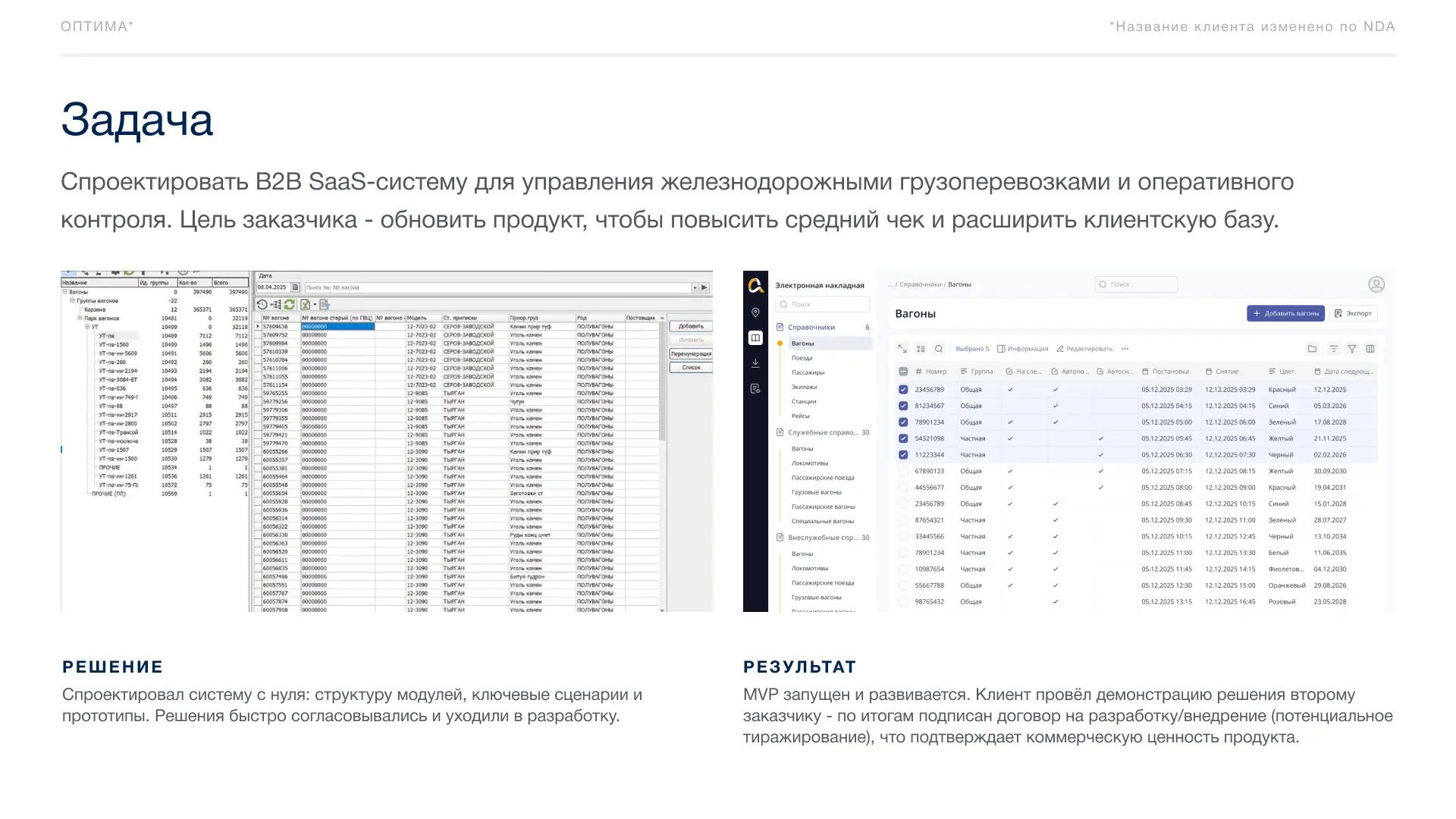Image resolution: width=1456 pixels, height=819 pixels.
Task: Select Станции in the sidebar menu
Action: point(804,401)
